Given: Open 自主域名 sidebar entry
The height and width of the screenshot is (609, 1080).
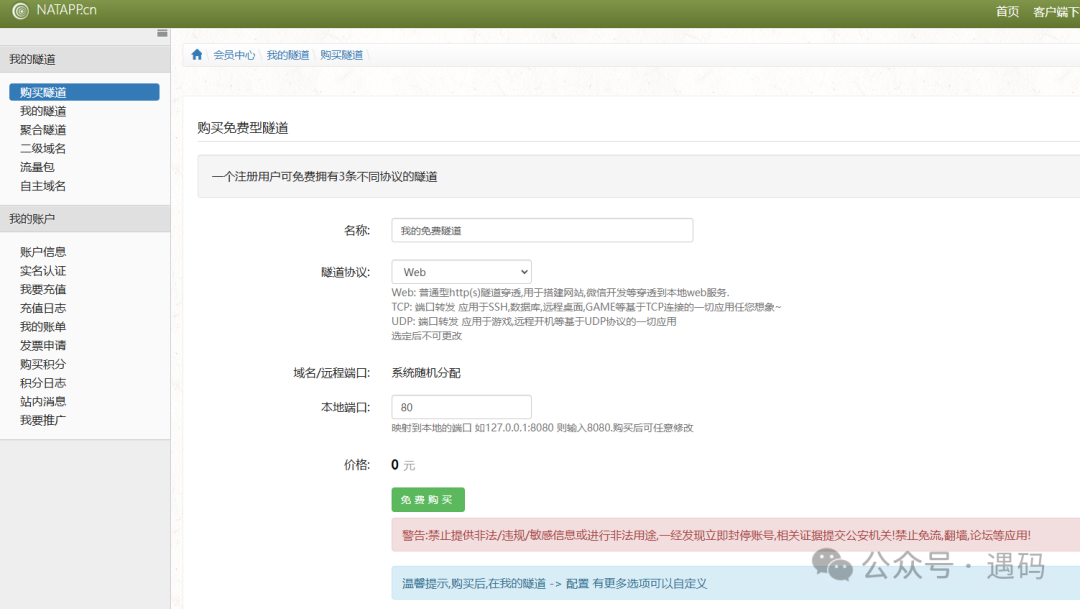Looking at the screenshot, I should (x=43, y=186).
